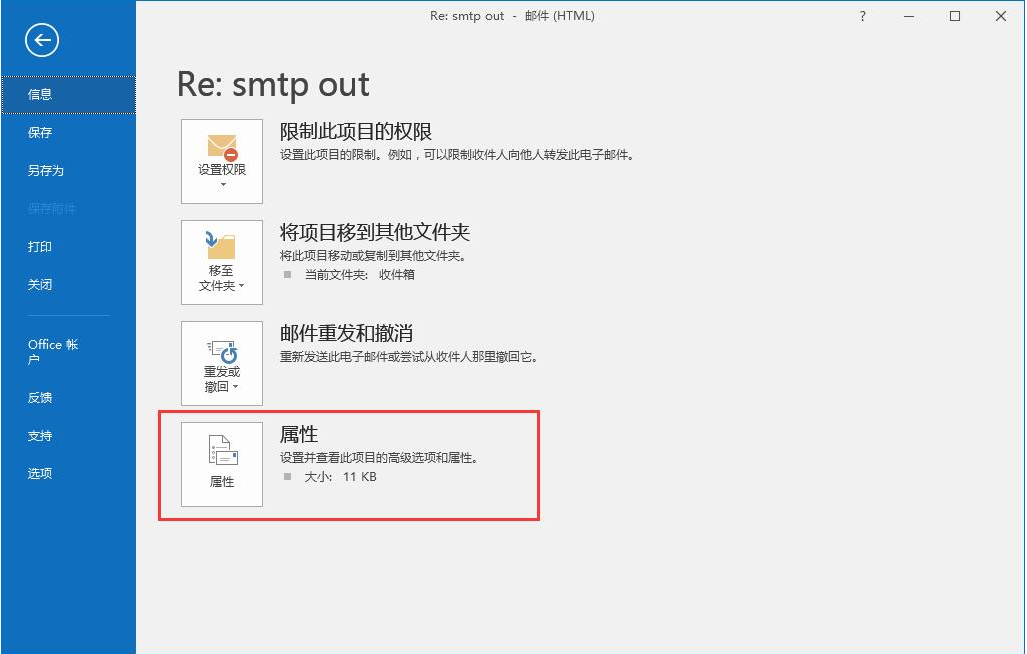Click the 重发或撤回 resend icon
This screenshot has height=654, width=1027.
(x=222, y=352)
